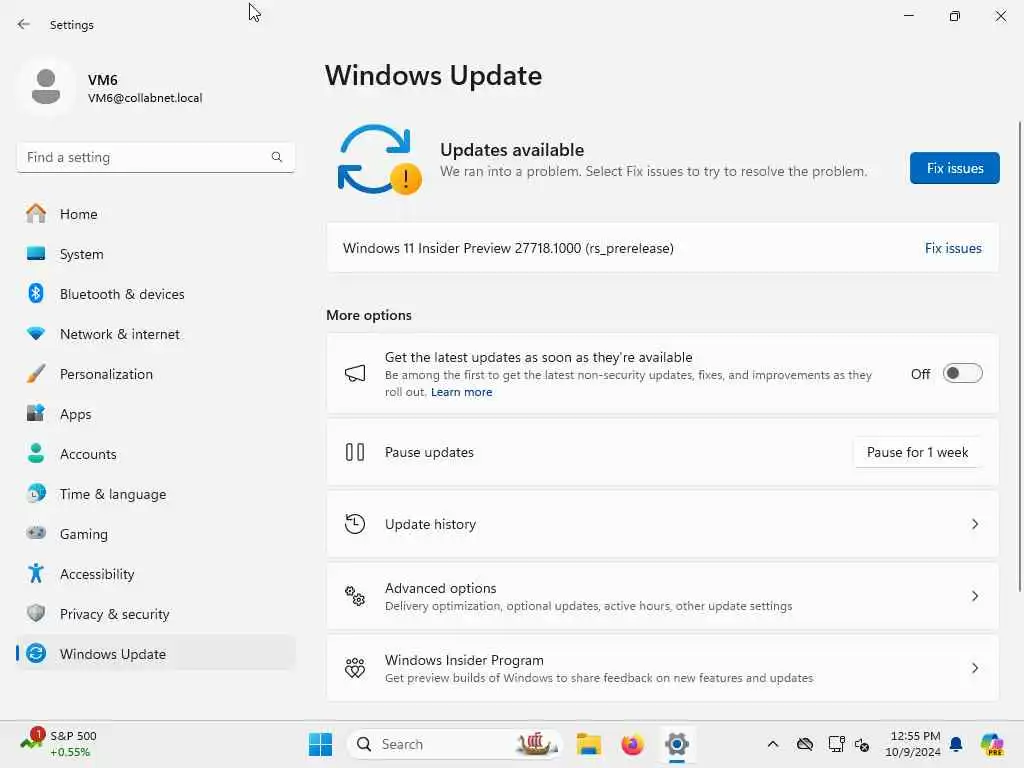This screenshot has width=1024, height=768.
Task: Click the Advanced options gears icon
Action: coord(355,596)
